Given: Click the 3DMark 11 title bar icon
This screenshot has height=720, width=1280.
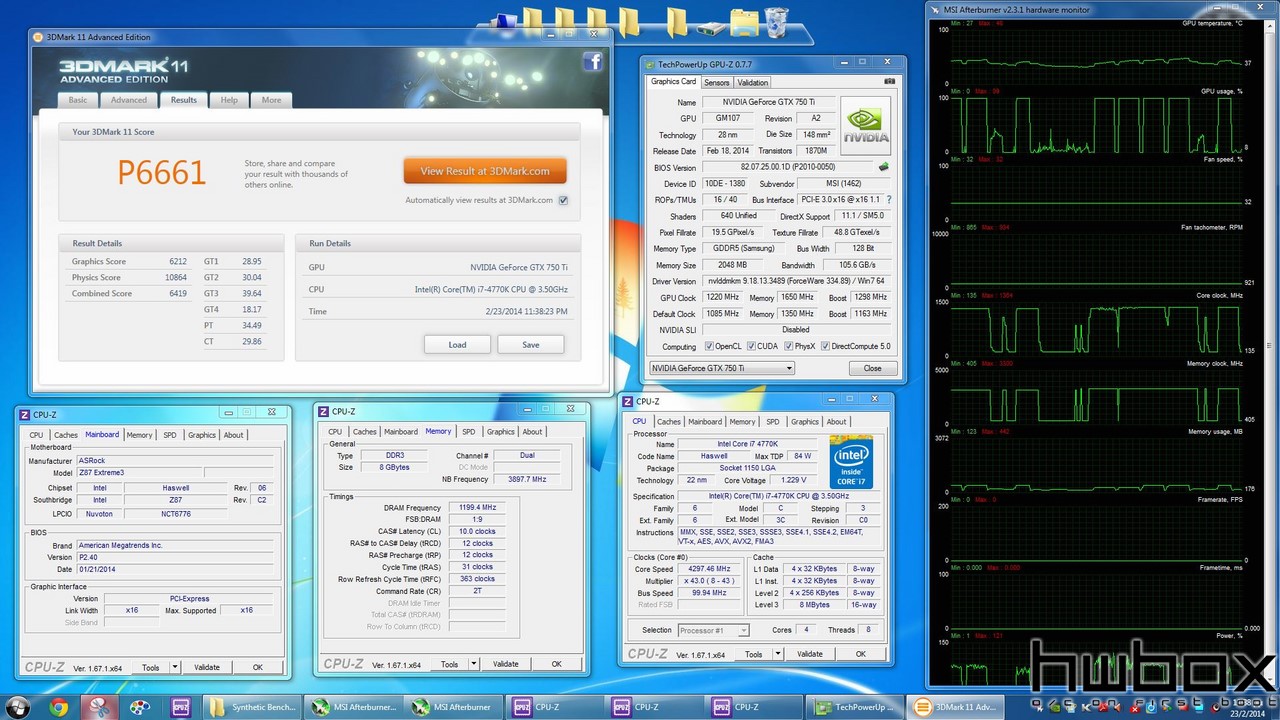Looking at the screenshot, I should (x=39, y=37).
